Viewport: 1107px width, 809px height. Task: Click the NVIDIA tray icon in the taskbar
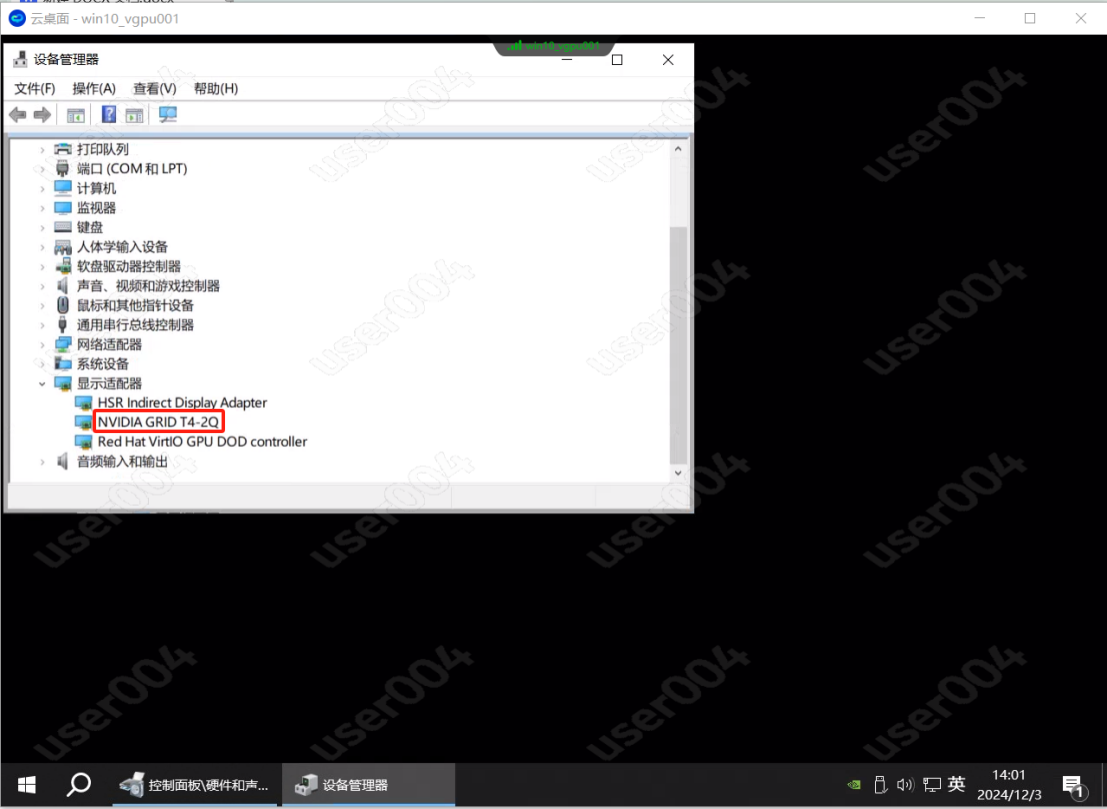[854, 784]
